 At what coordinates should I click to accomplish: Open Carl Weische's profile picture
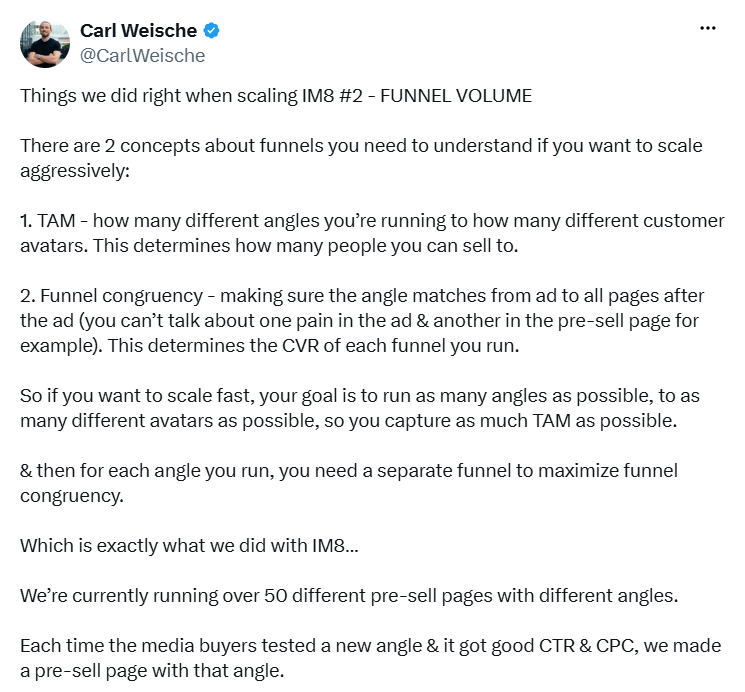point(45,44)
